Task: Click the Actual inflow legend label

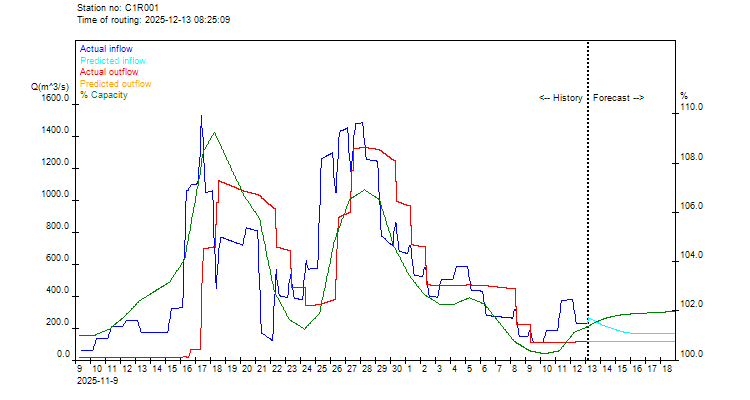Action: point(106,49)
